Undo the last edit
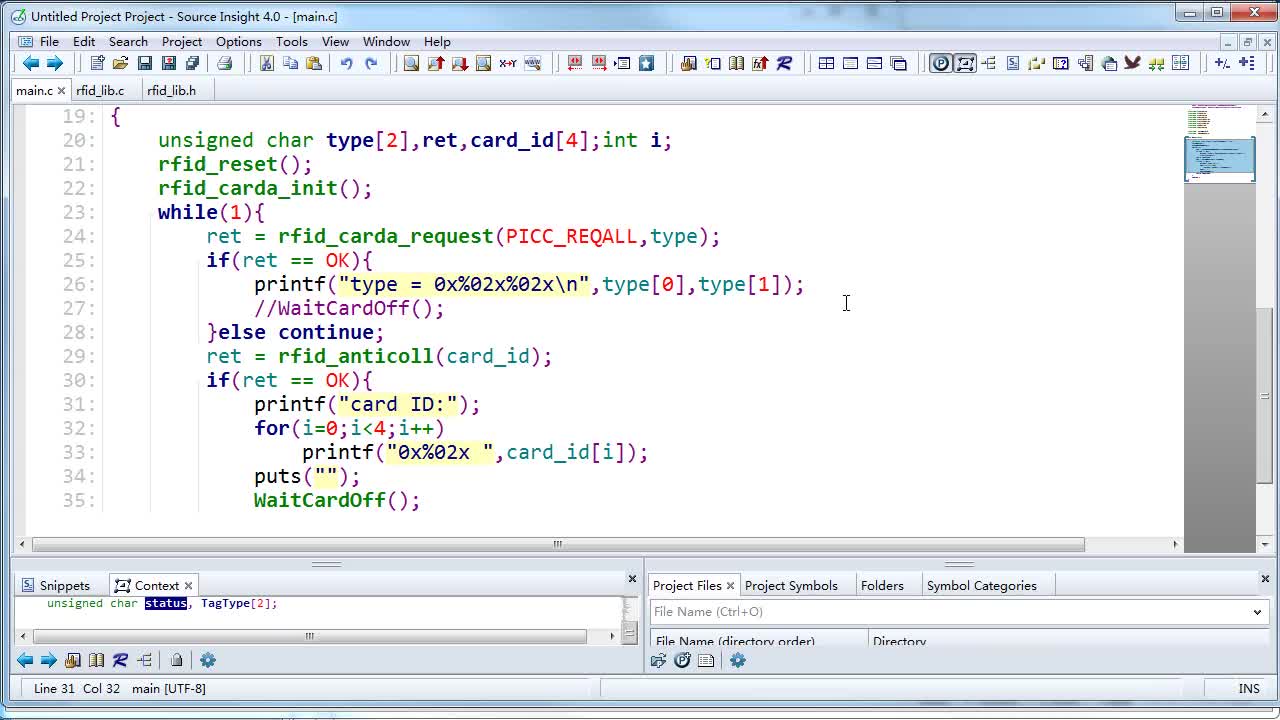This screenshot has width=1280, height=720. tap(347, 63)
